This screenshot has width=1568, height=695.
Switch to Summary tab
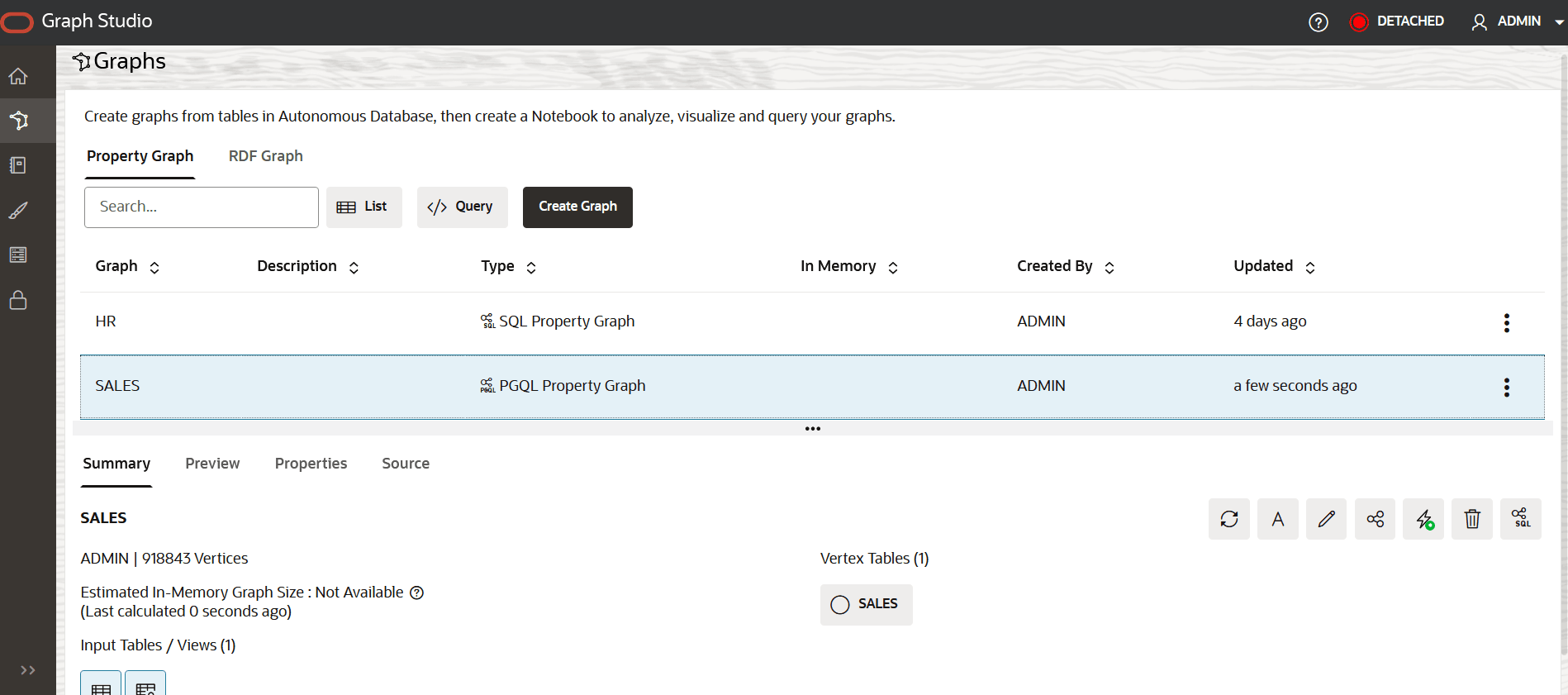coord(116,464)
